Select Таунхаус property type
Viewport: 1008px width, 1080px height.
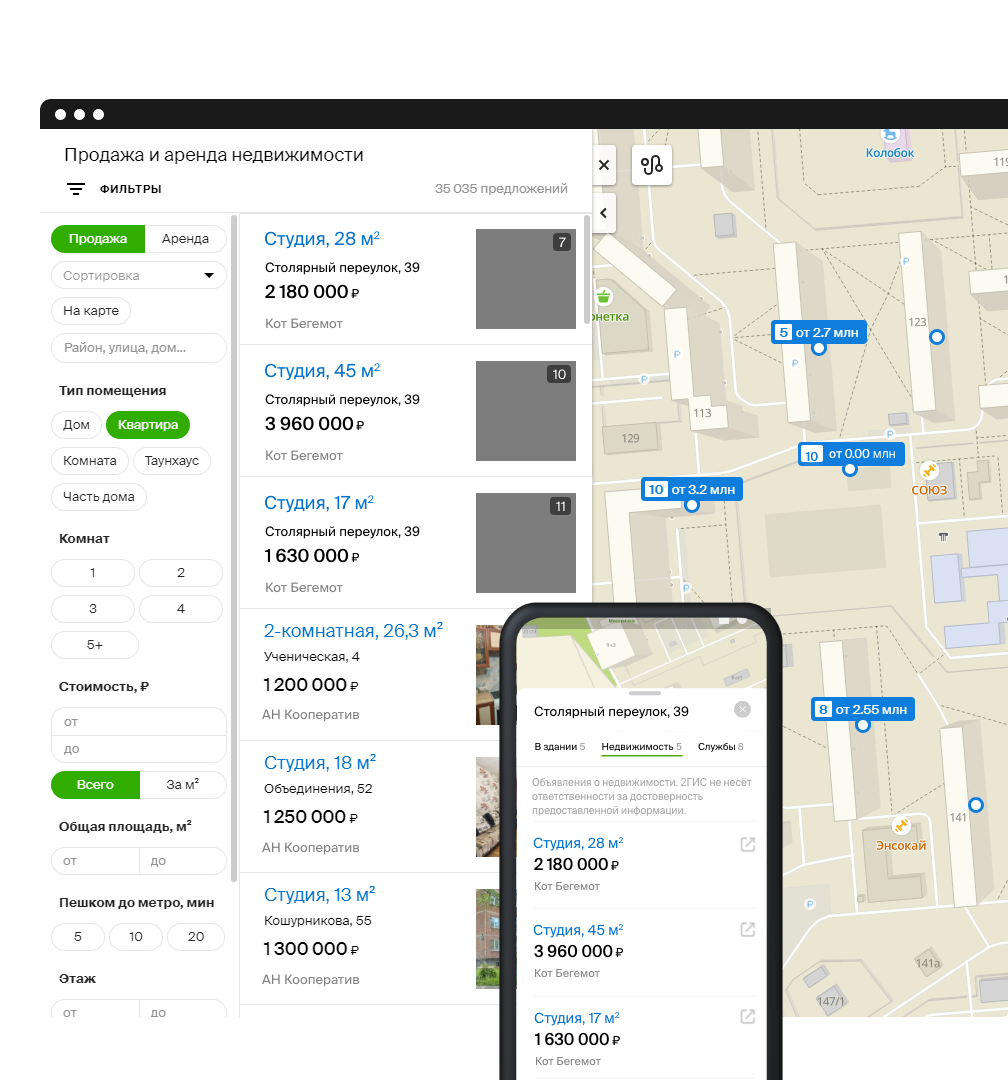pyautogui.click(x=172, y=461)
